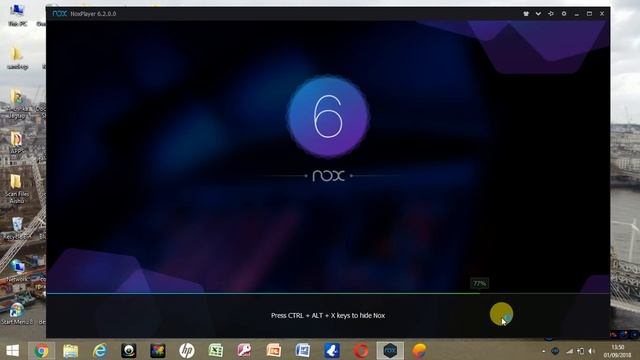Launch Access from taskbar

pyautogui.click(x=244, y=351)
